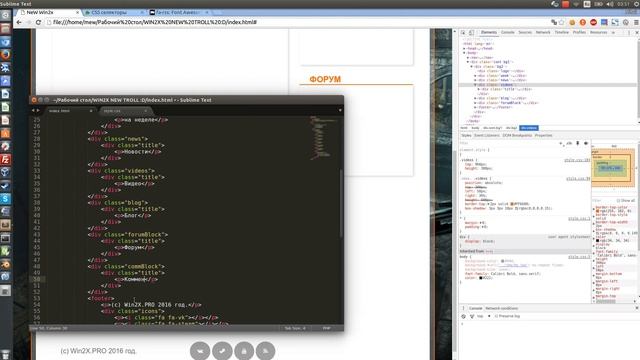Click the browser address bar
Viewport: 640px width, 360px height.
[298, 22]
